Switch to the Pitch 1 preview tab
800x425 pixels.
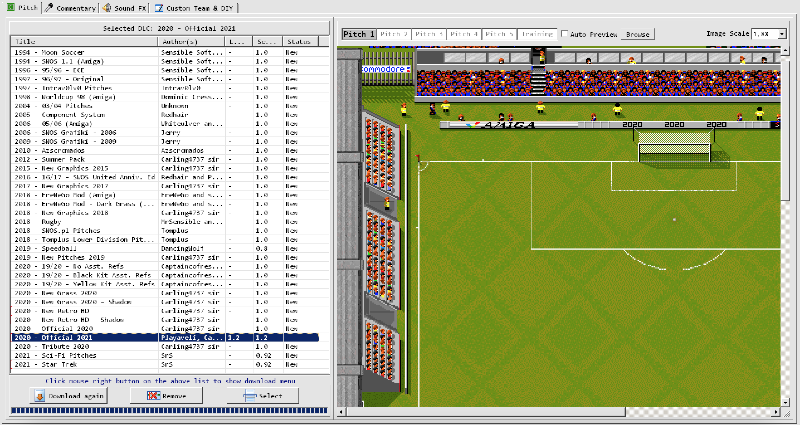point(359,34)
